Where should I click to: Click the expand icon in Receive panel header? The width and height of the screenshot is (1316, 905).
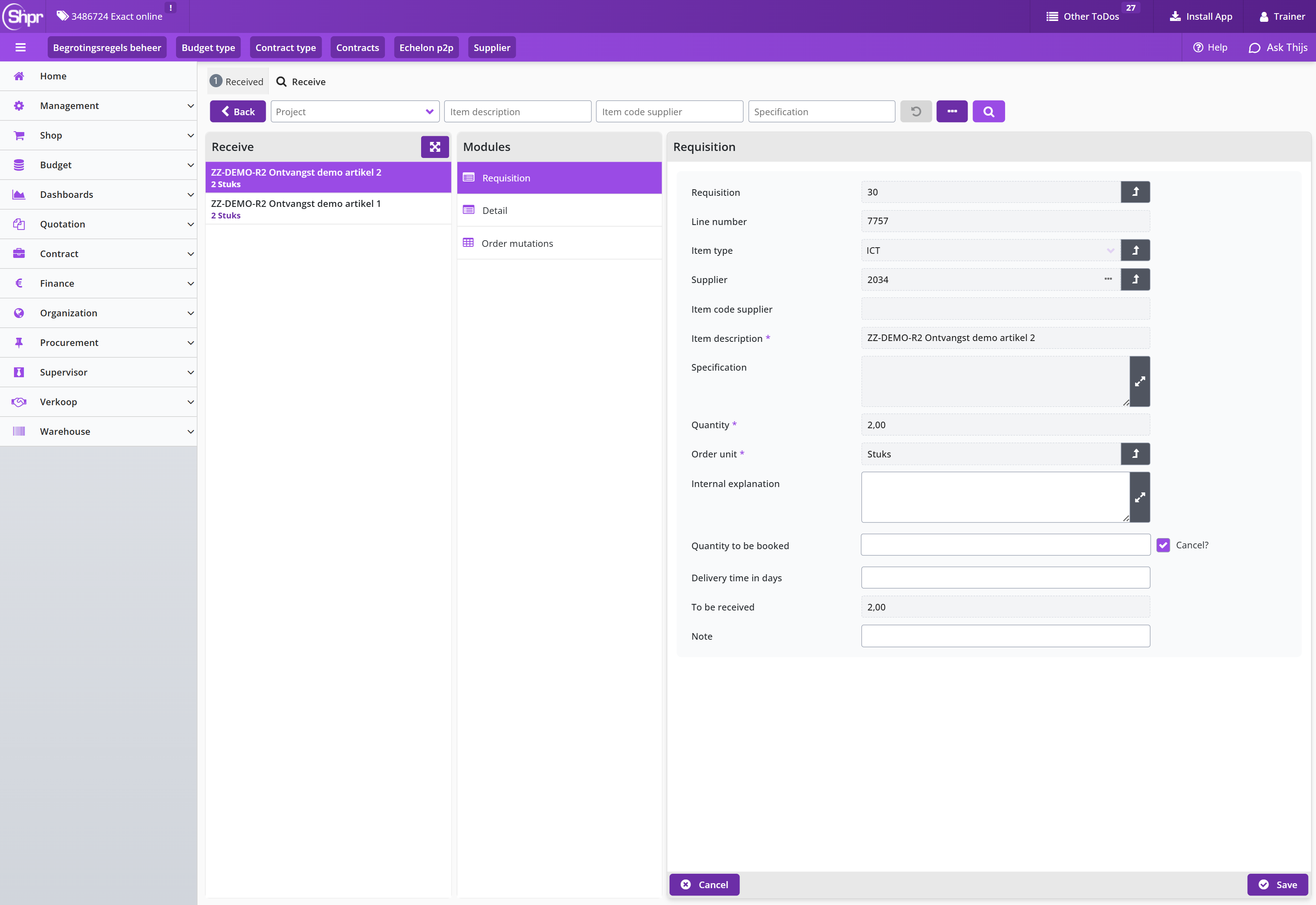(x=435, y=147)
